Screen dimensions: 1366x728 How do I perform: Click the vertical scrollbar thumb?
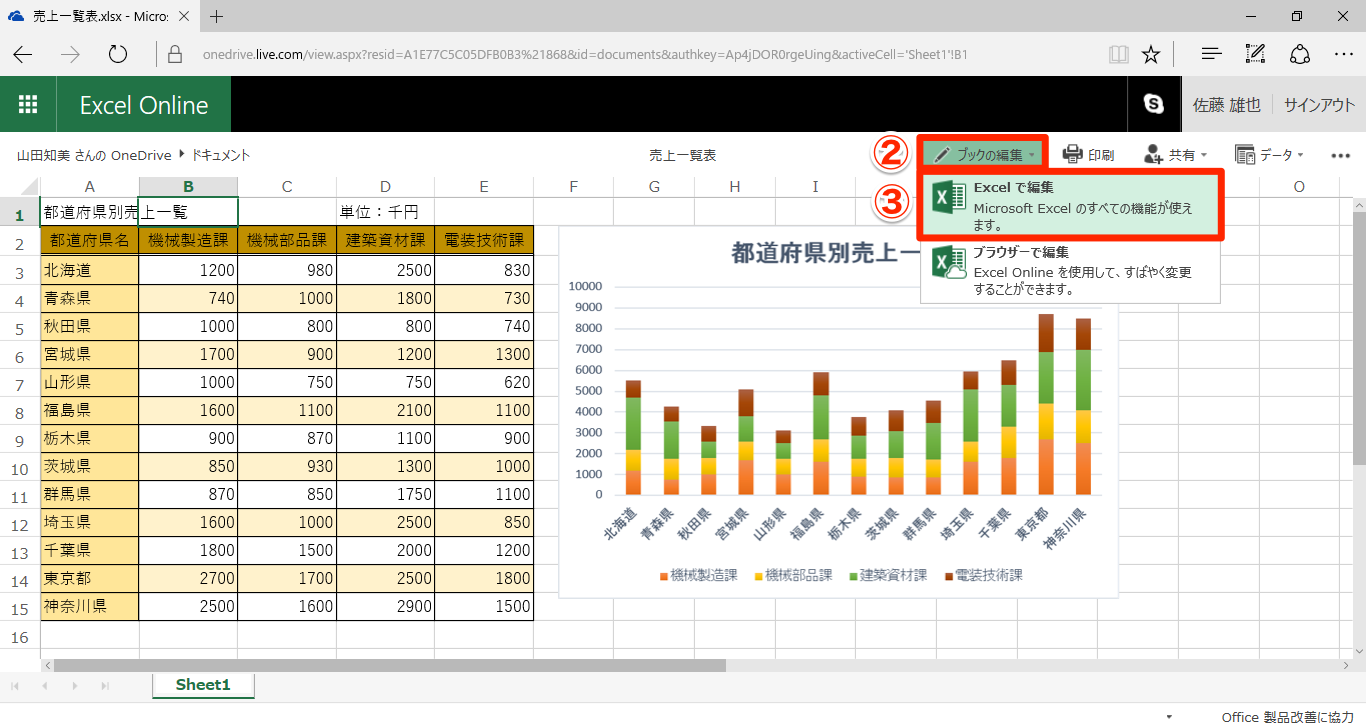point(1359,338)
